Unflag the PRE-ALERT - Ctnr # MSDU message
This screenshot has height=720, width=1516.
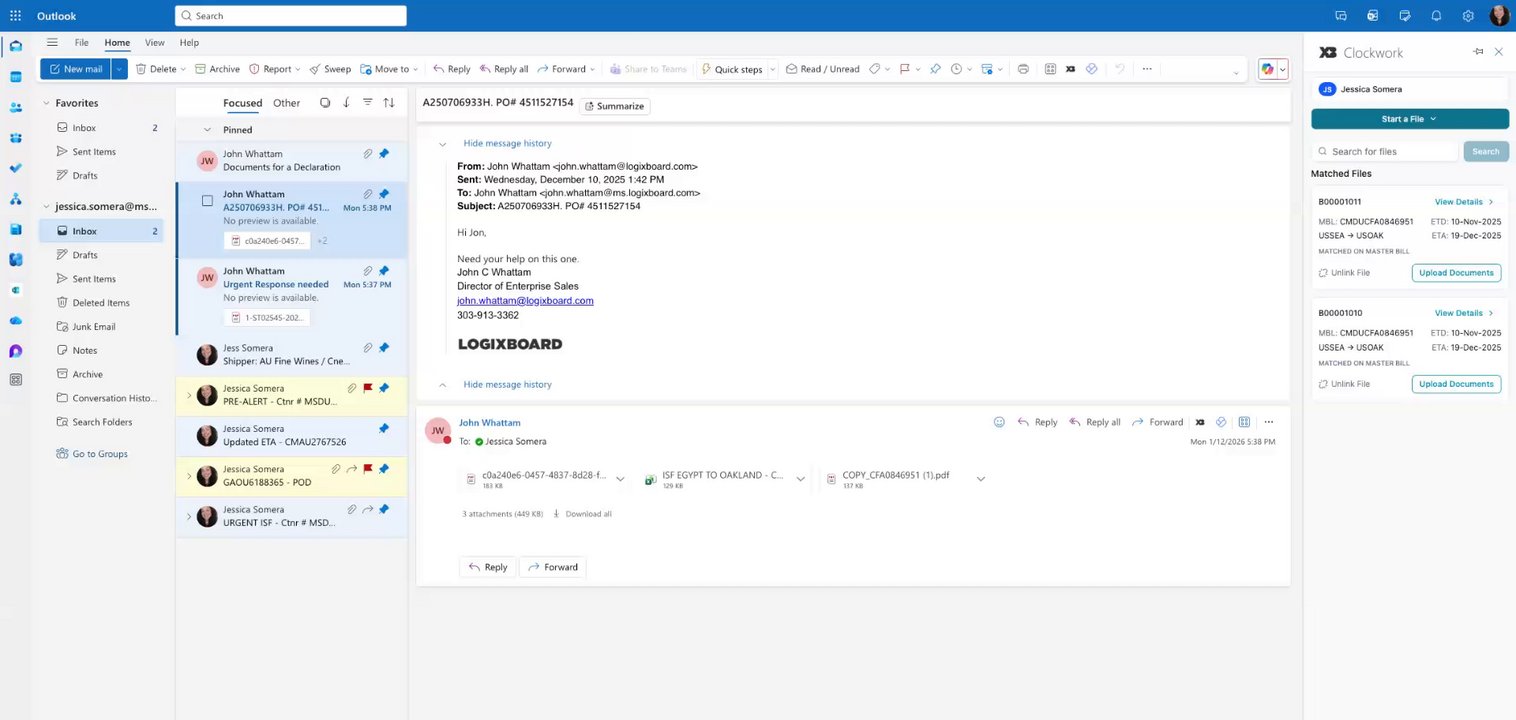[x=368, y=388]
